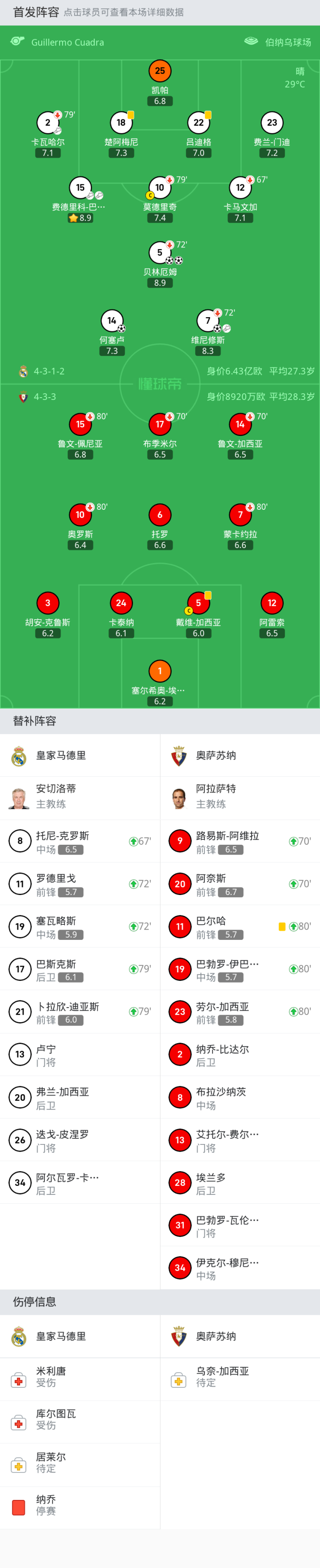Tap 费德里科-巴尔韦德 8.9 star rating badge
Screen dimensions: 320x1568
pos(80,218)
